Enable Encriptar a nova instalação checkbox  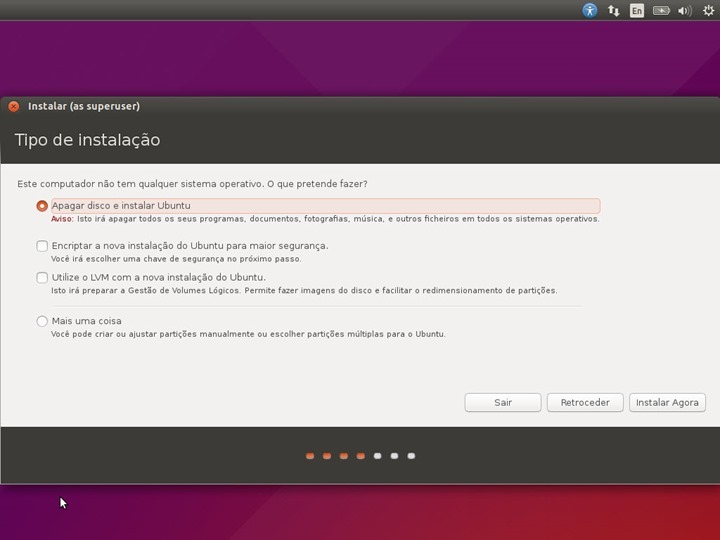[x=42, y=246]
